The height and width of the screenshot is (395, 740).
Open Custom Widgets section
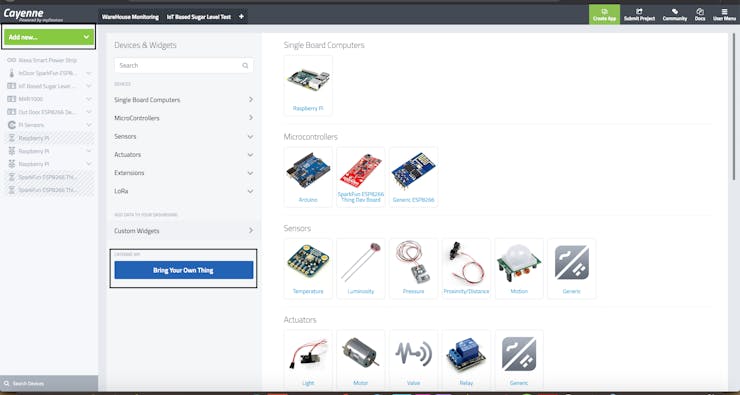point(184,231)
